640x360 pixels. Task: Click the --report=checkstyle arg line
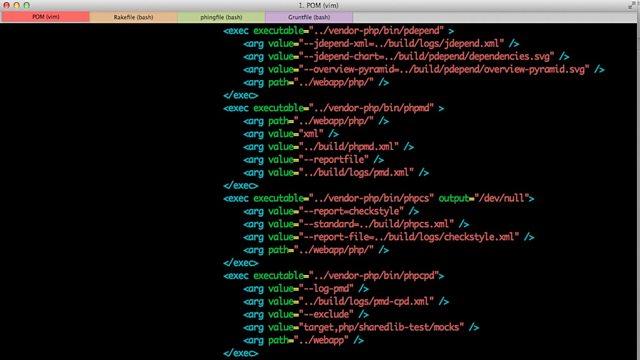(331, 211)
